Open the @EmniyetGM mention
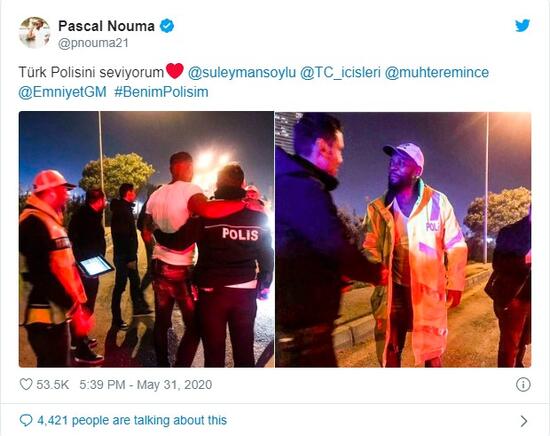This screenshot has width=550, height=436. point(62,92)
